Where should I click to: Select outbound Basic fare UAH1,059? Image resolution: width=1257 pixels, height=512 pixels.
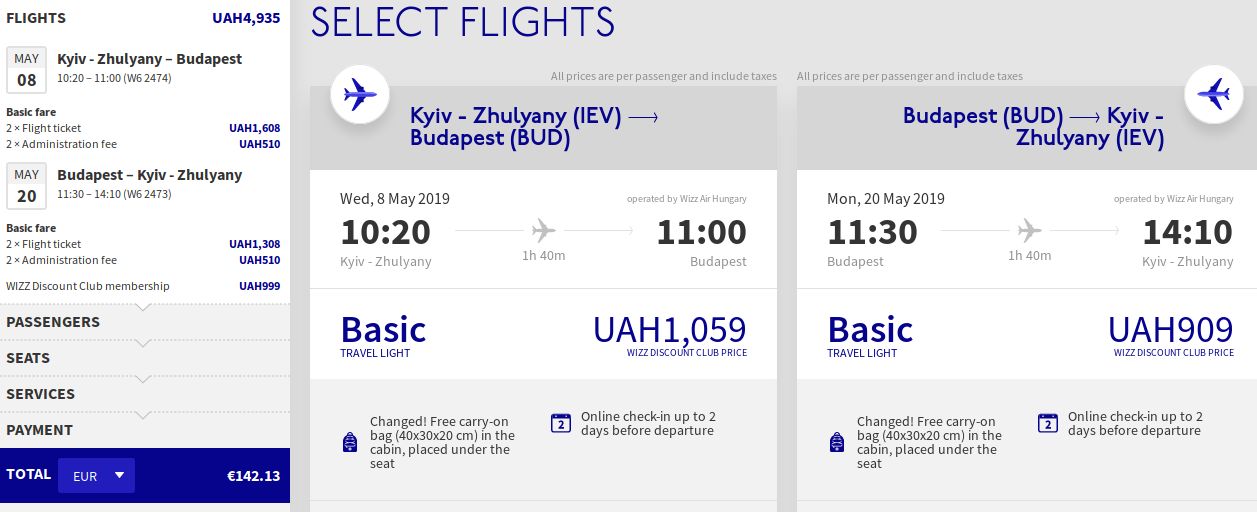click(x=543, y=334)
